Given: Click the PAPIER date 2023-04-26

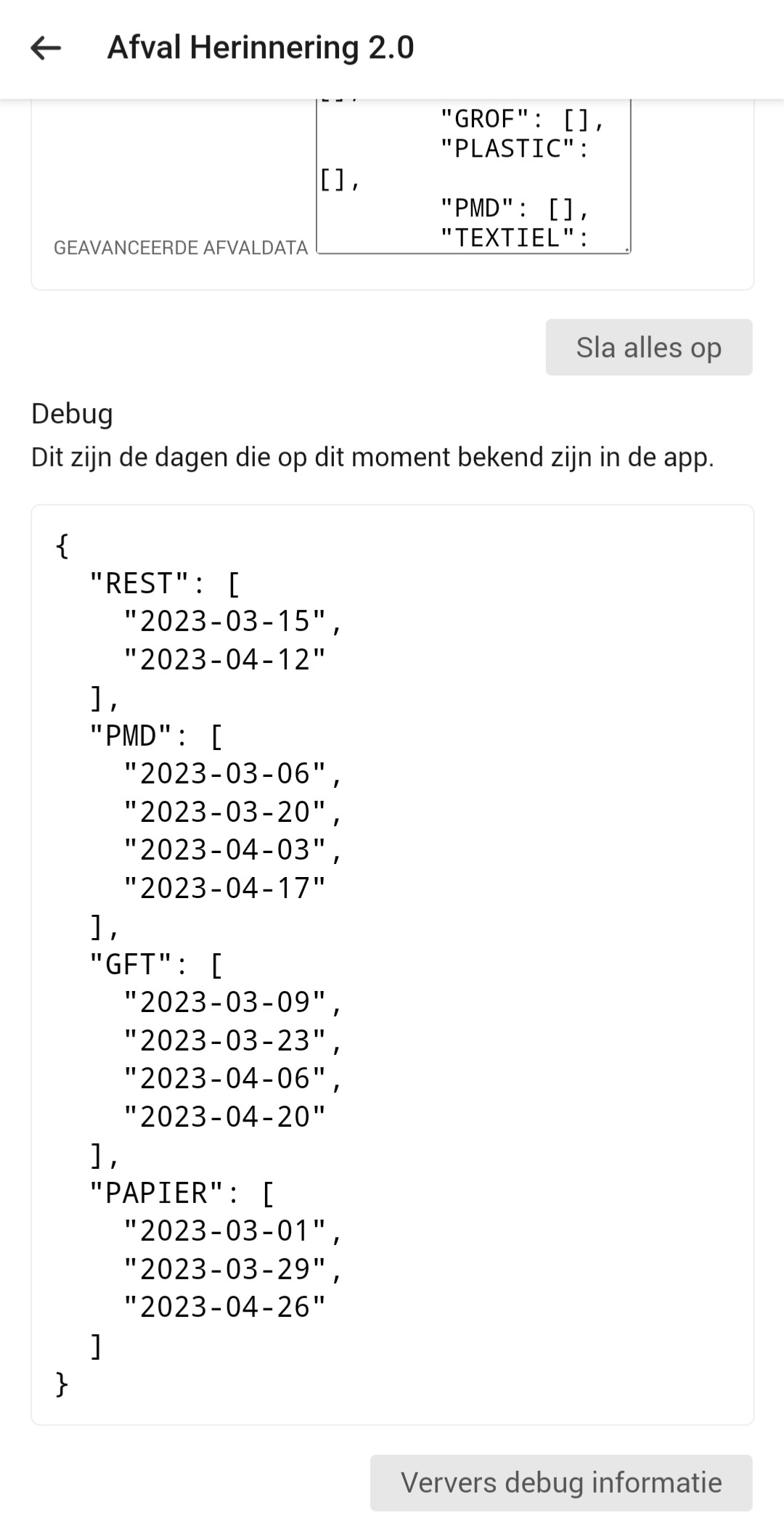Looking at the screenshot, I should click(x=224, y=1307).
